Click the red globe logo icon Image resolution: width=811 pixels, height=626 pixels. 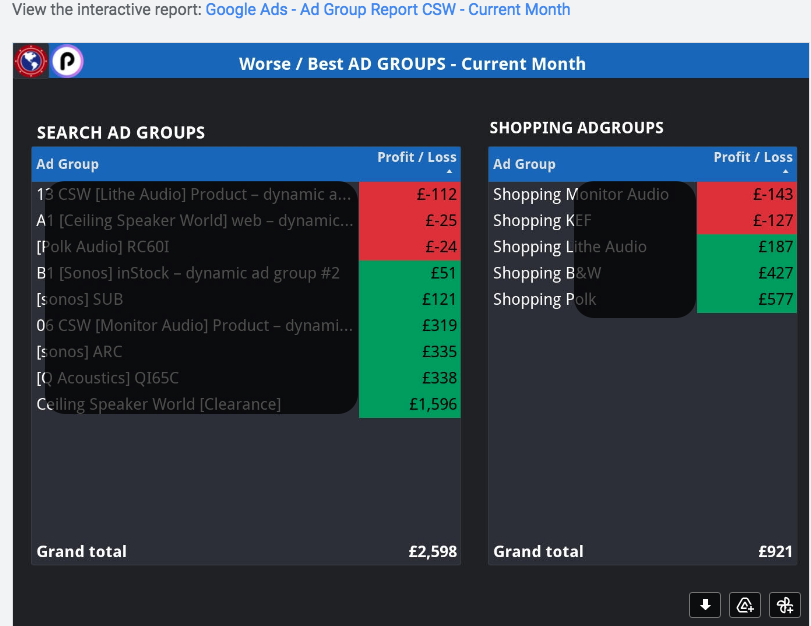click(31, 62)
